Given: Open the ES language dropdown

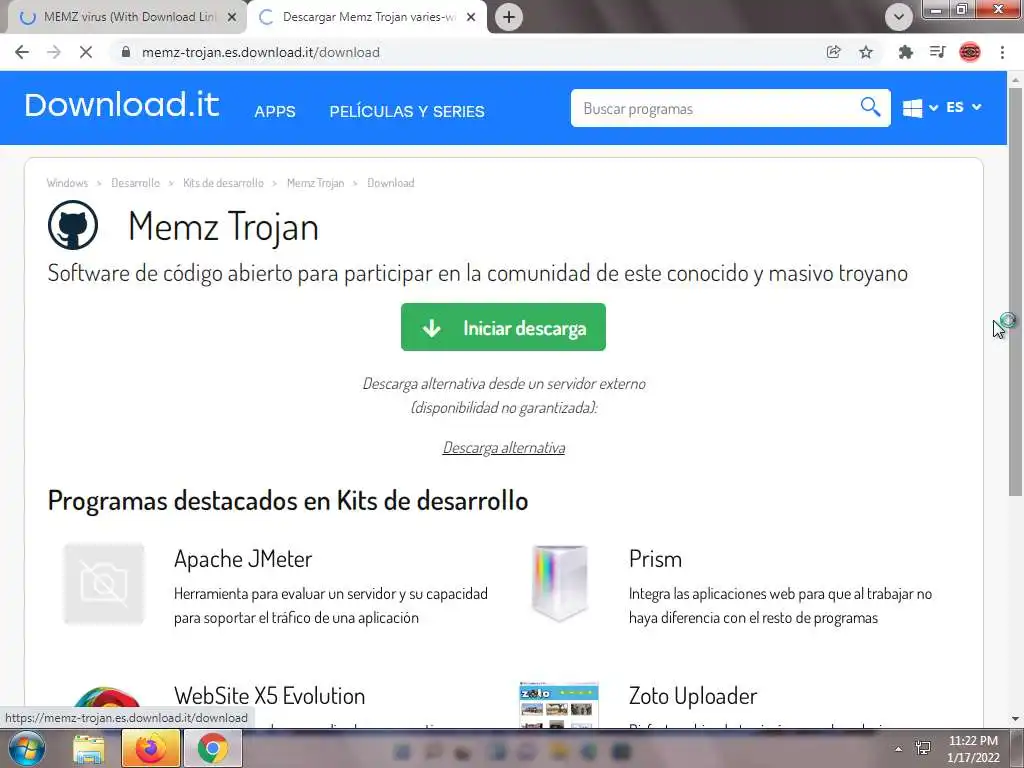Looking at the screenshot, I should point(963,107).
